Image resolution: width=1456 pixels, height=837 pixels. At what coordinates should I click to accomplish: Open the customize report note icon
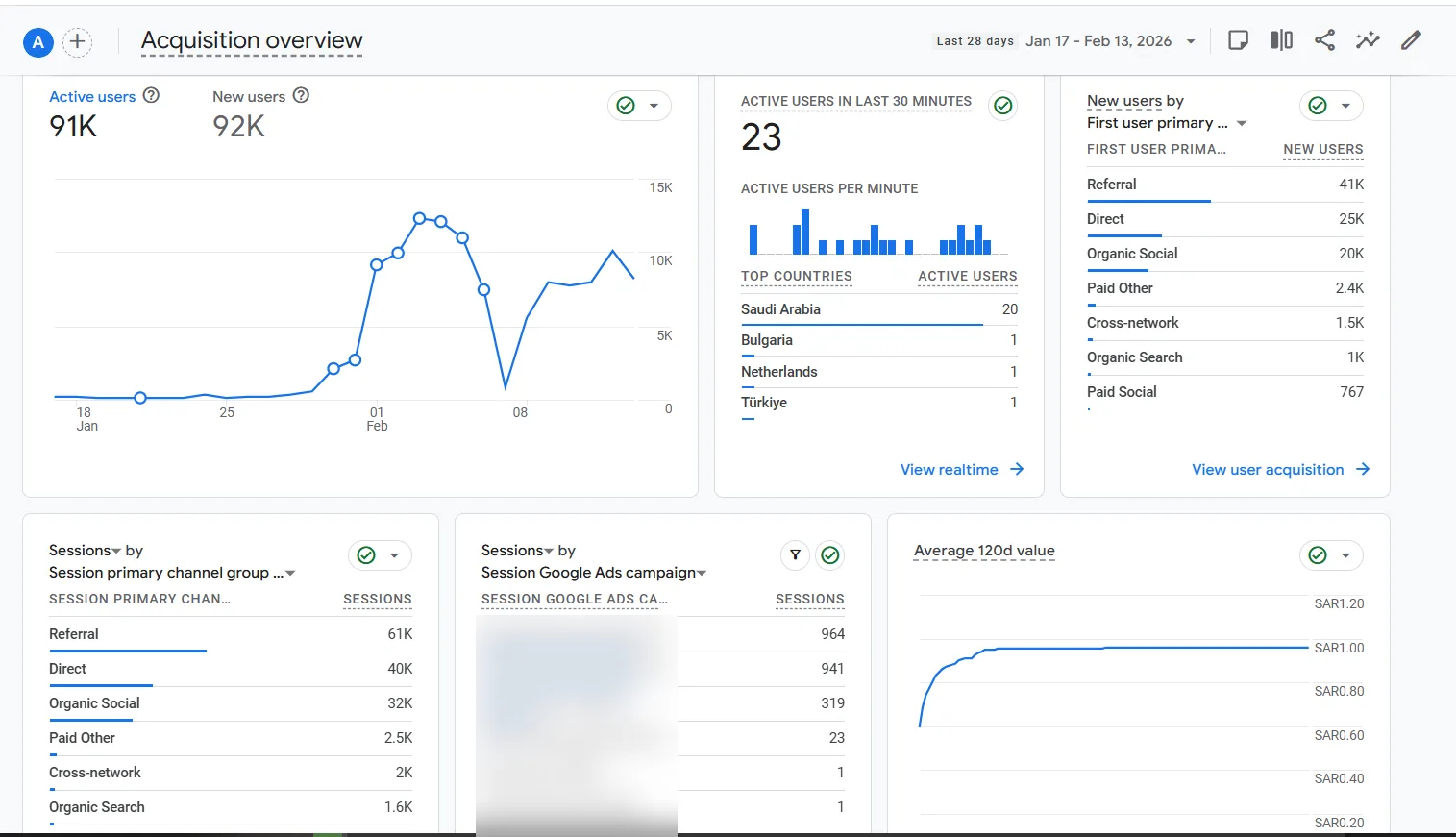(1238, 40)
